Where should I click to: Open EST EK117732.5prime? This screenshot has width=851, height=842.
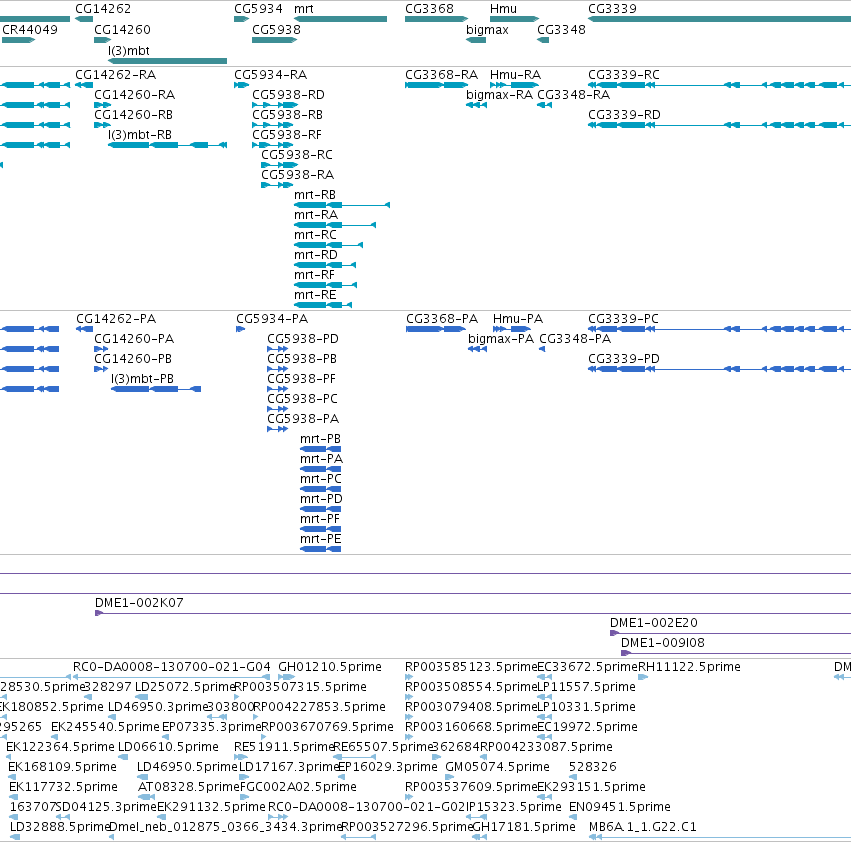pos(14,797)
